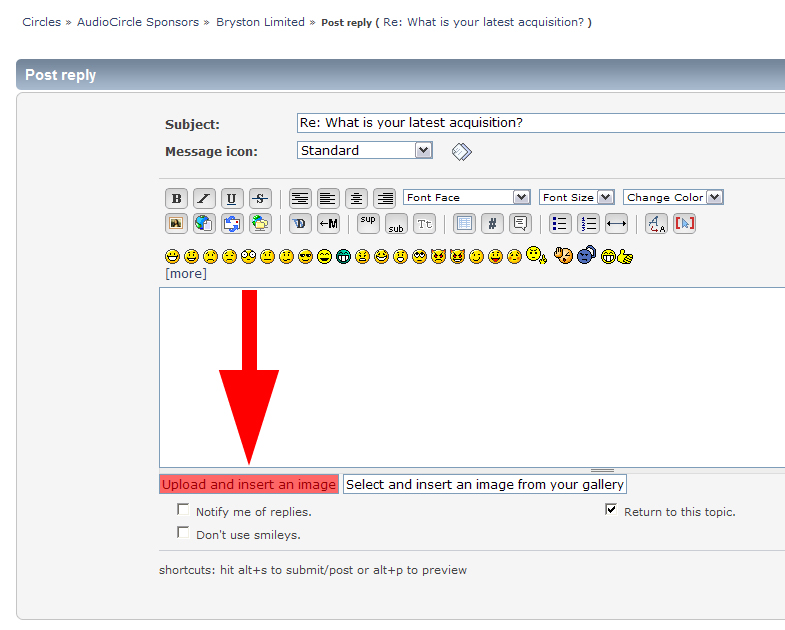785x630 pixels.
Task: Enable Notify me of replies checkbox
Action: pos(183,510)
